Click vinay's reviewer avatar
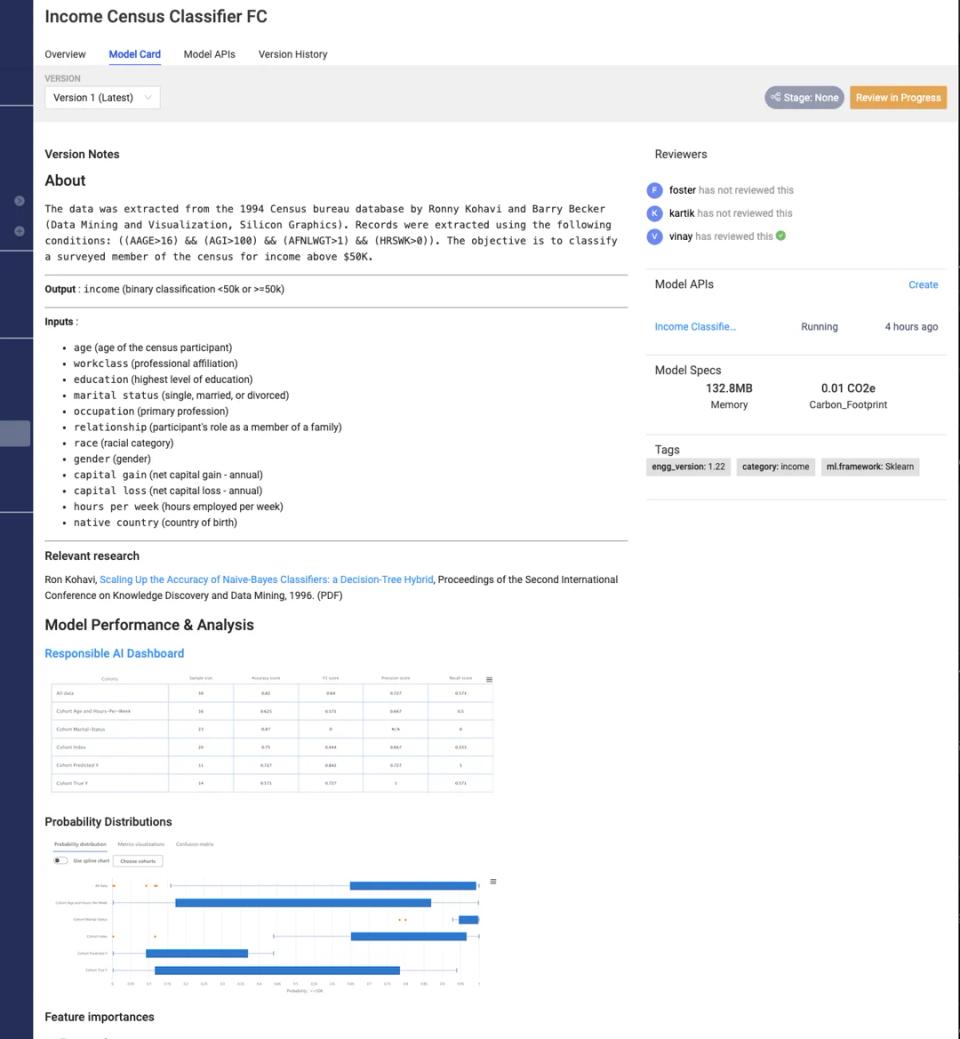 pos(655,237)
